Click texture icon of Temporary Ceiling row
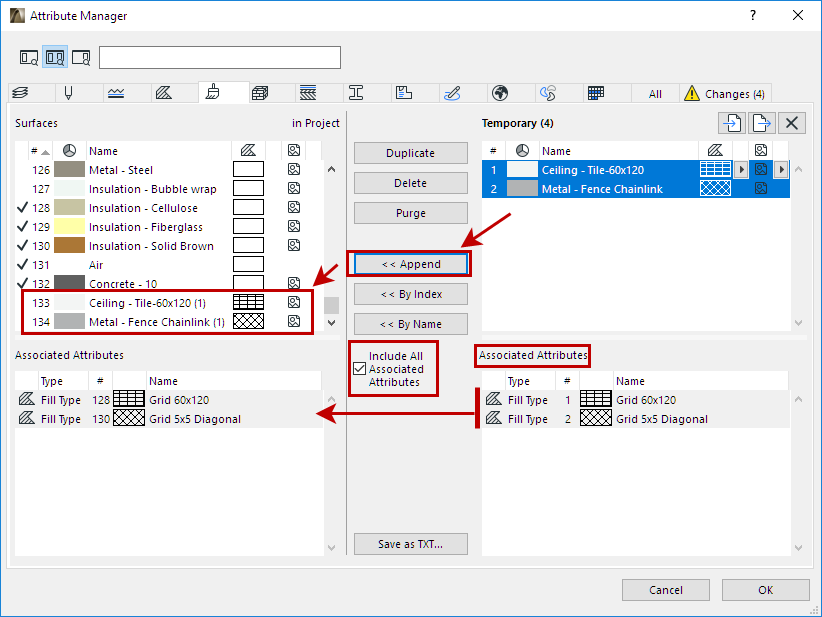The height and width of the screenshot is (617, 822). click(x=761, y=169)
